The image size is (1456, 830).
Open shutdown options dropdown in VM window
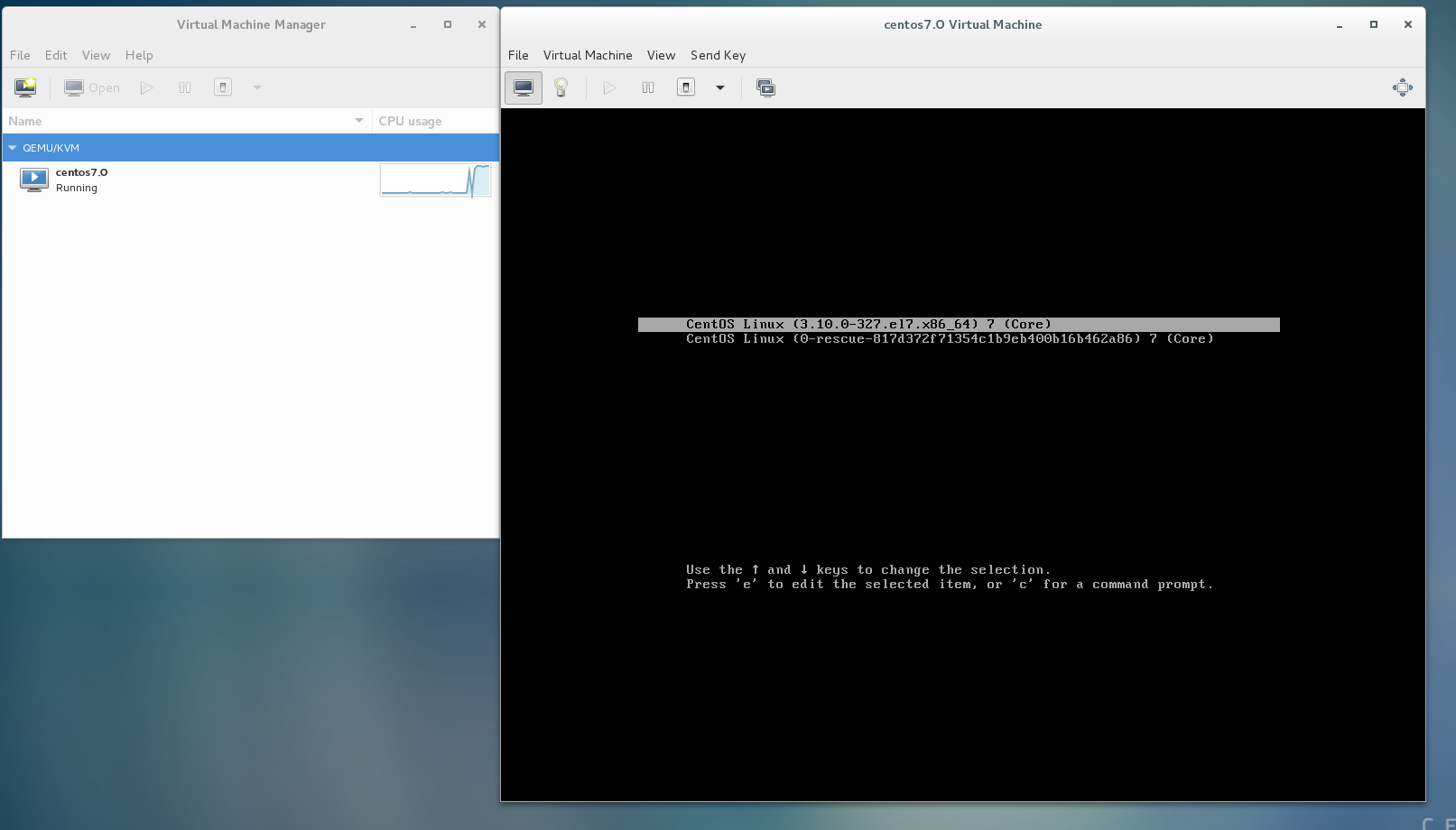tap(720, 88)
